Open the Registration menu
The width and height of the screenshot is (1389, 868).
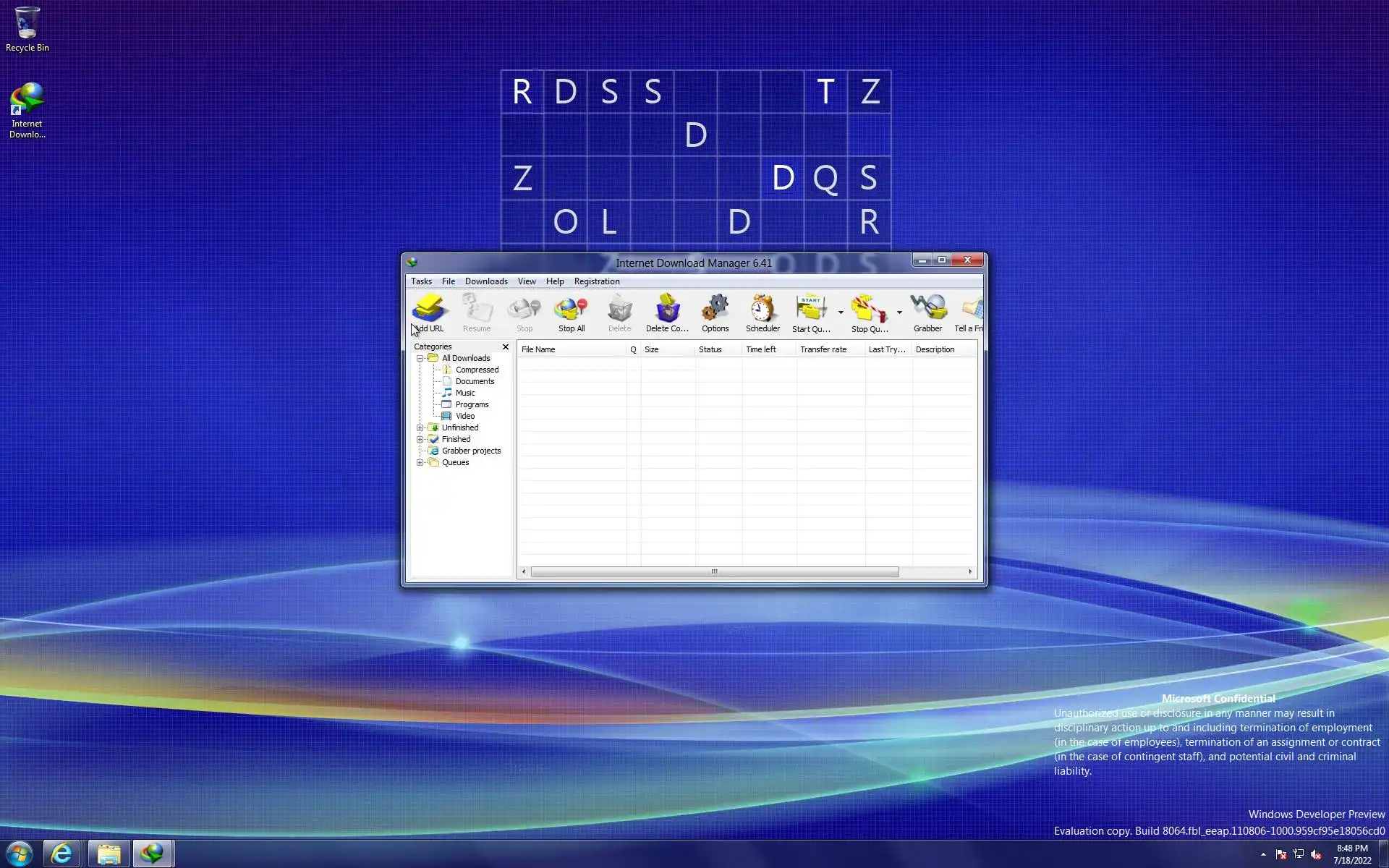click(596, 281)
